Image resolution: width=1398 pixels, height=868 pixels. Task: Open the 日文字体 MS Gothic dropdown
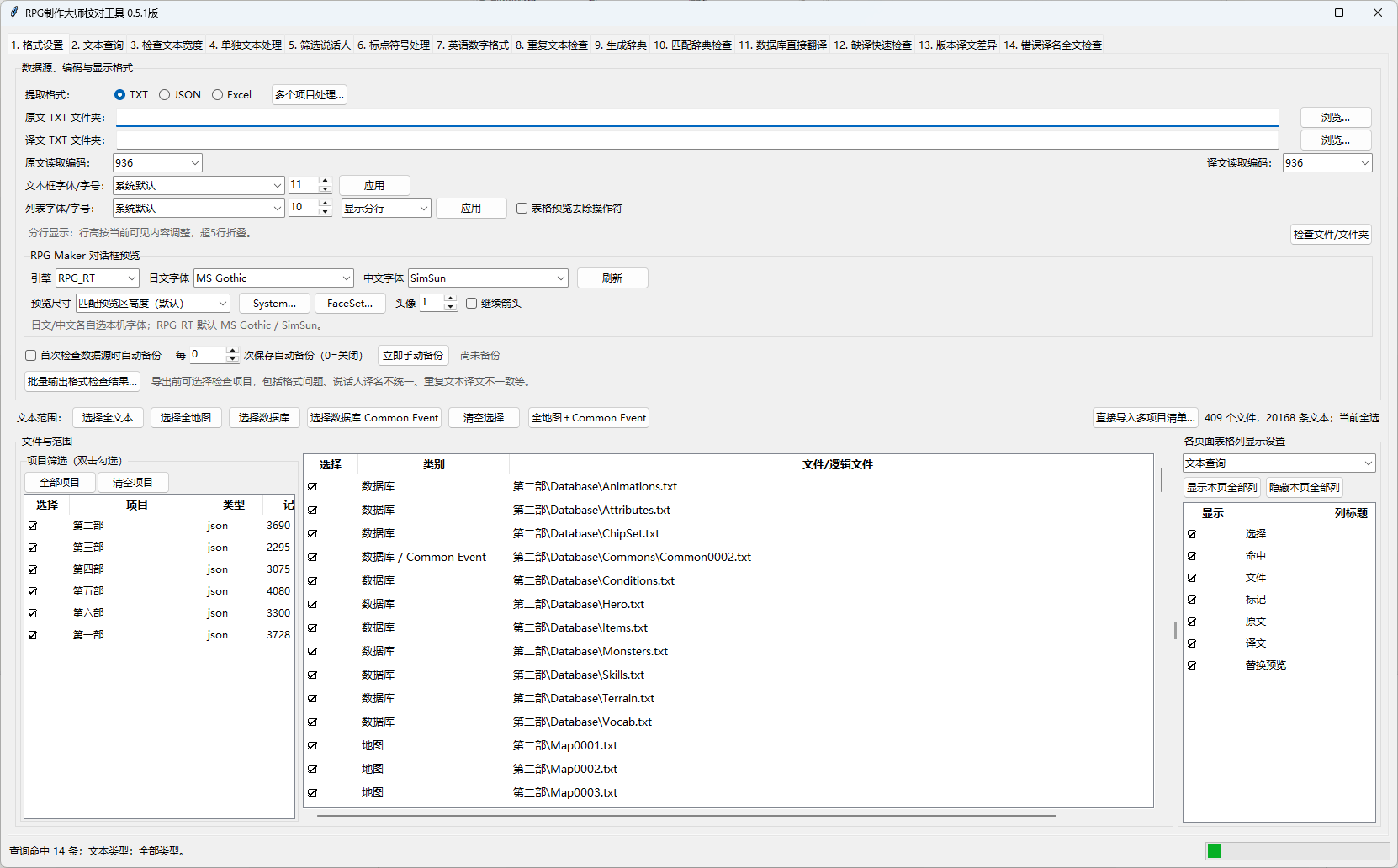click(273, 278)
